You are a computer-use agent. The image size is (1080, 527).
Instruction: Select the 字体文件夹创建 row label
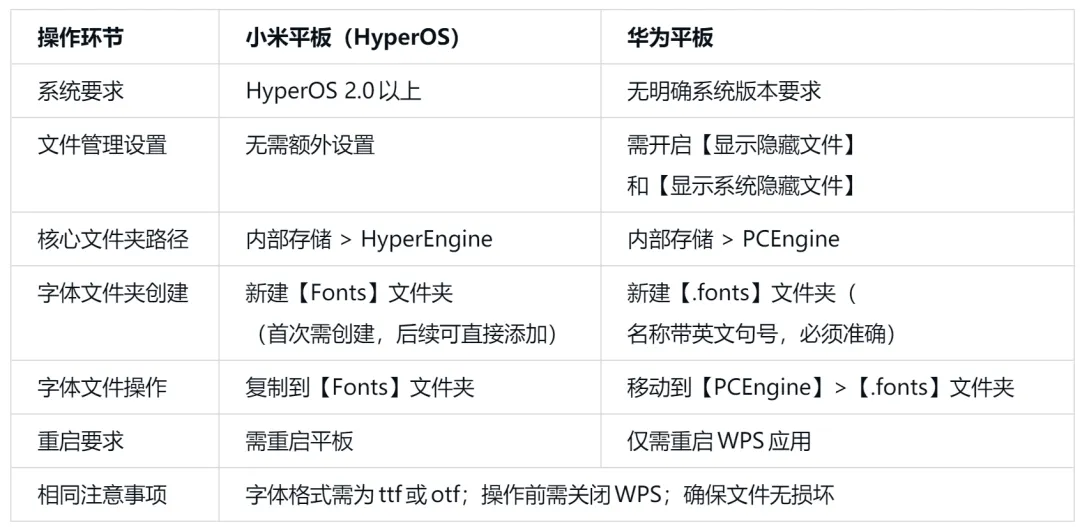pyautogui.click(x=113, y=293)
